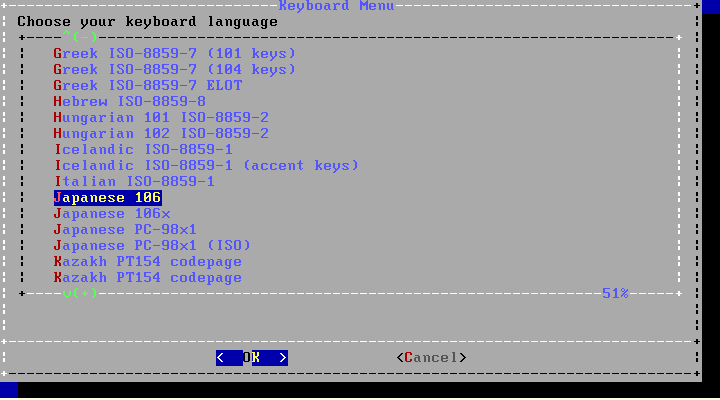Screen dimensions: 720x400
Task: Select Hungarian 101 ISO-8859-2 entry
Action: click(161, 118)
